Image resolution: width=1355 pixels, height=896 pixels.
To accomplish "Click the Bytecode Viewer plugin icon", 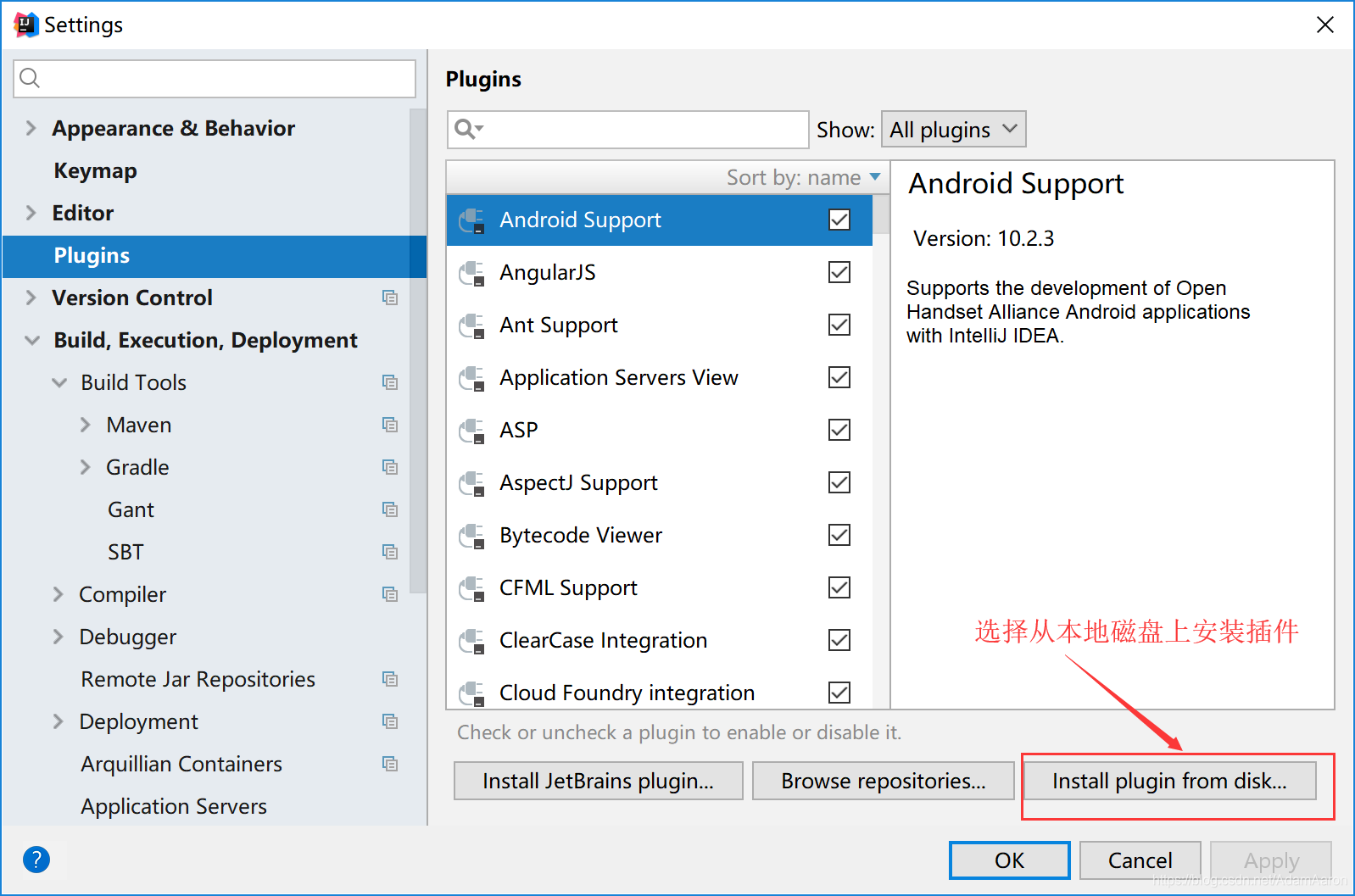I will point(472,536).
